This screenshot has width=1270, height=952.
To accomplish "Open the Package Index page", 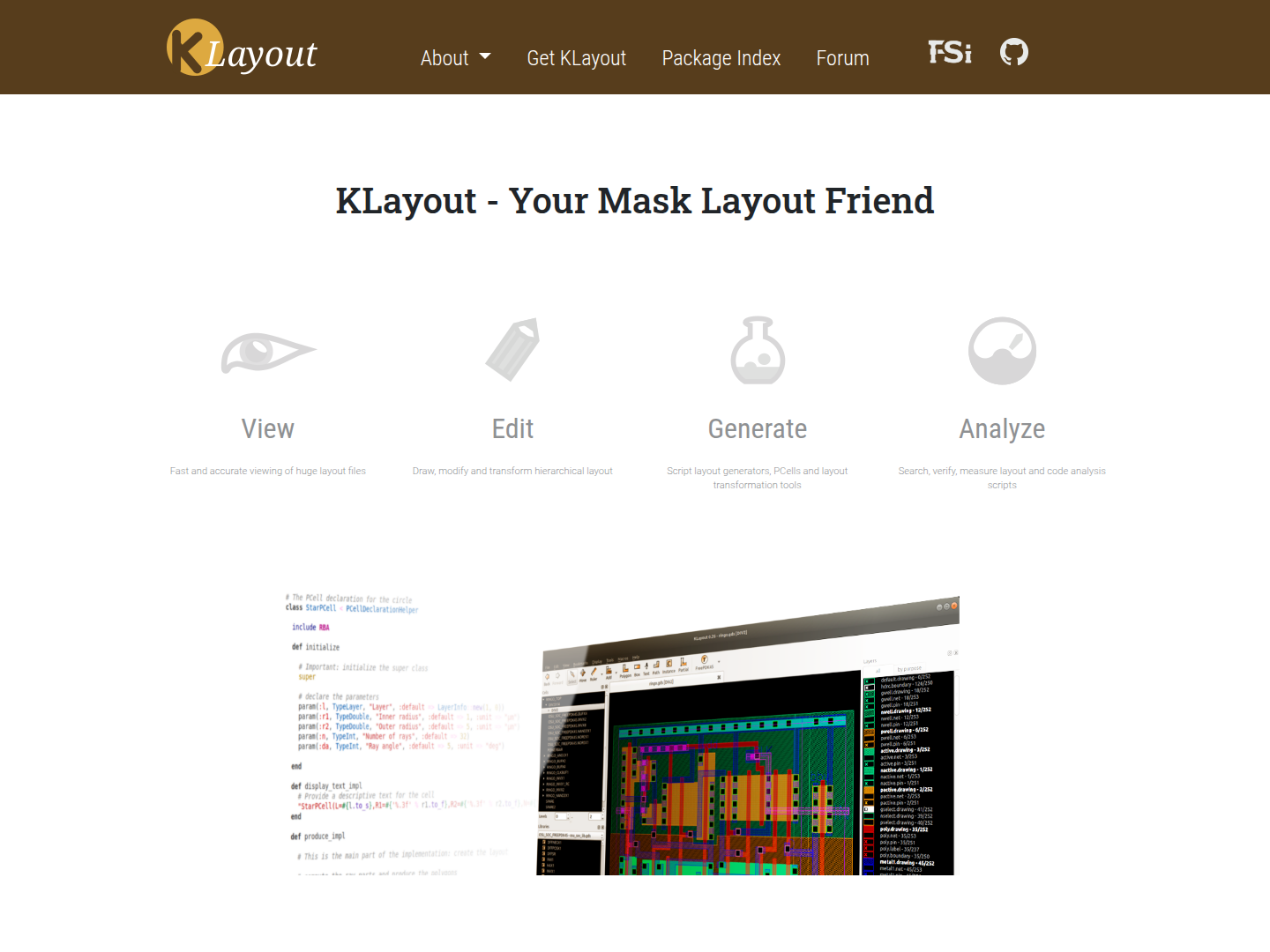I will pyautogui.click(x=721, y=58).
